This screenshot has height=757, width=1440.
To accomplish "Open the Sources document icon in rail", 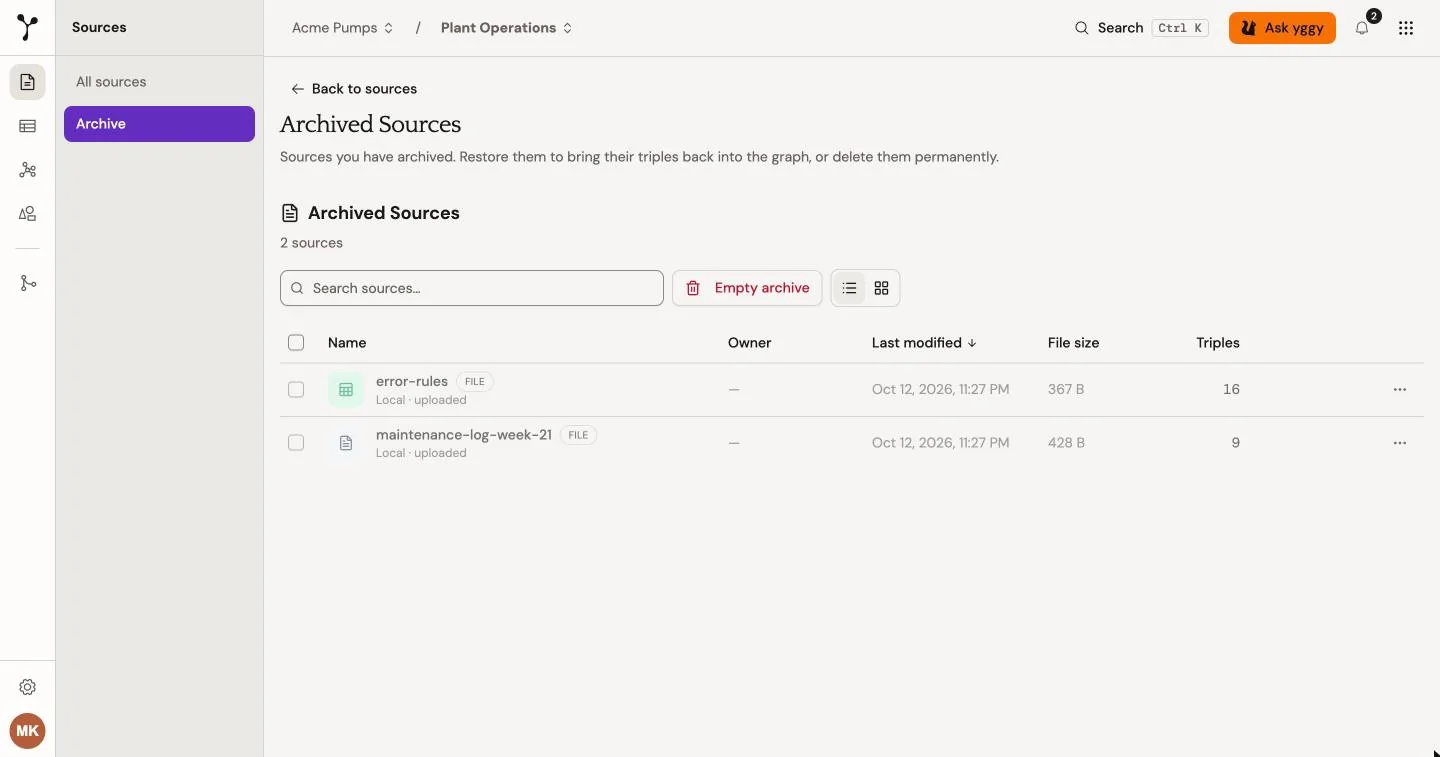I will tap(28, 82).
